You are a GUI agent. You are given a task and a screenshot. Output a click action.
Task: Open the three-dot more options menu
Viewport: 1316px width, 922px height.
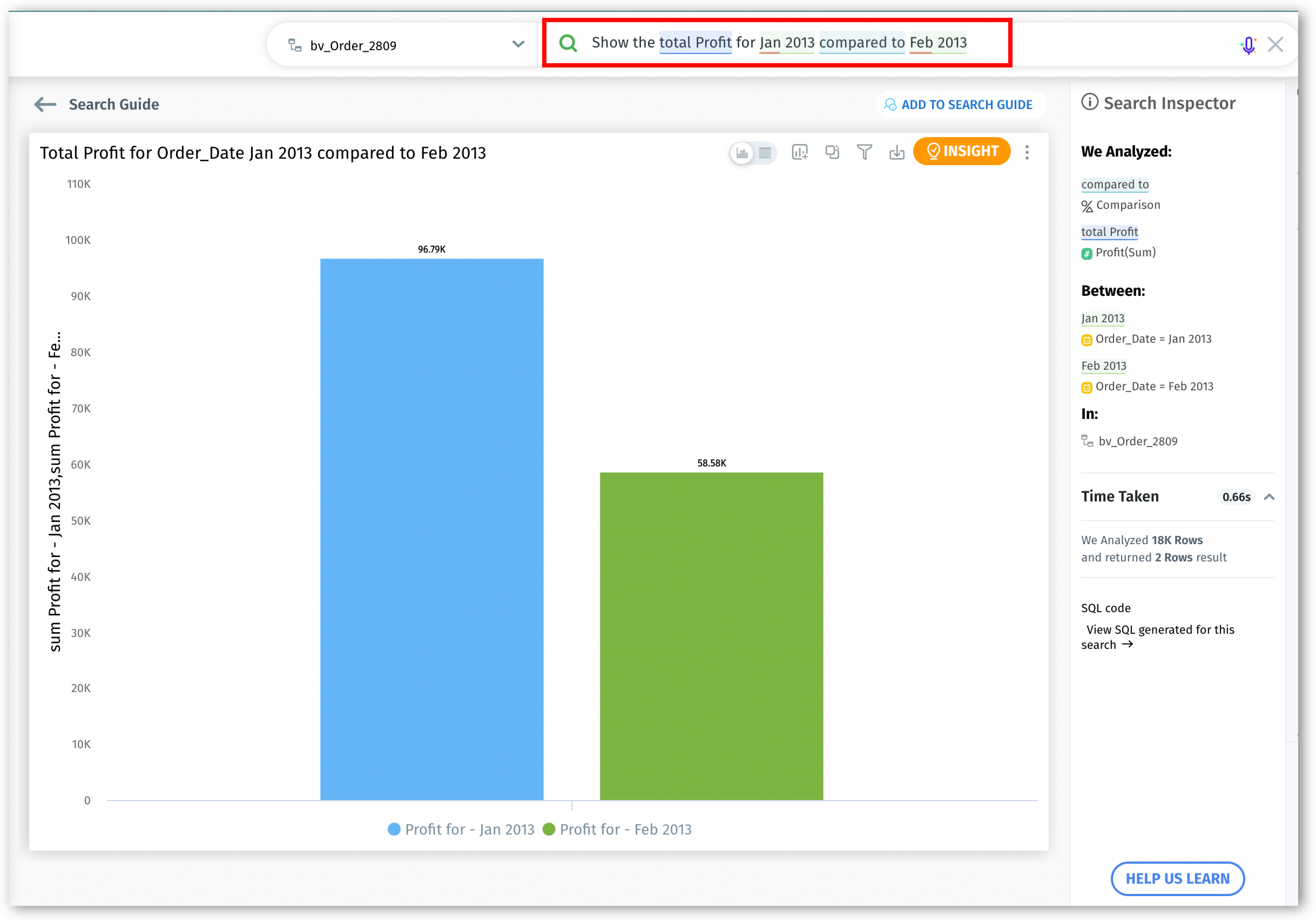tap(1027, 152)
